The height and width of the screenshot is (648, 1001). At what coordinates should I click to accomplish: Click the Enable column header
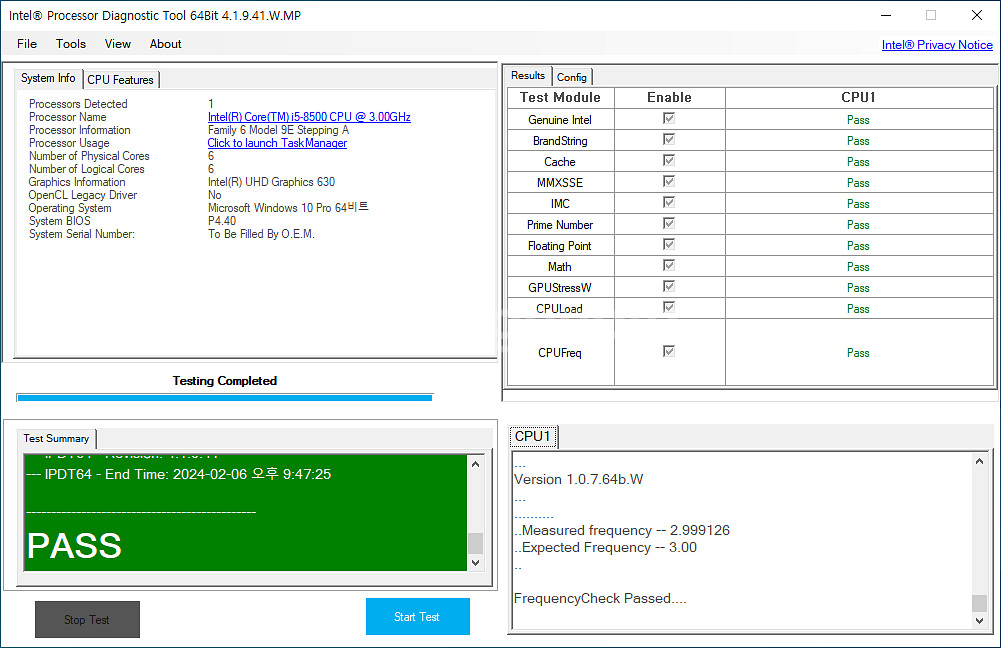670,98
